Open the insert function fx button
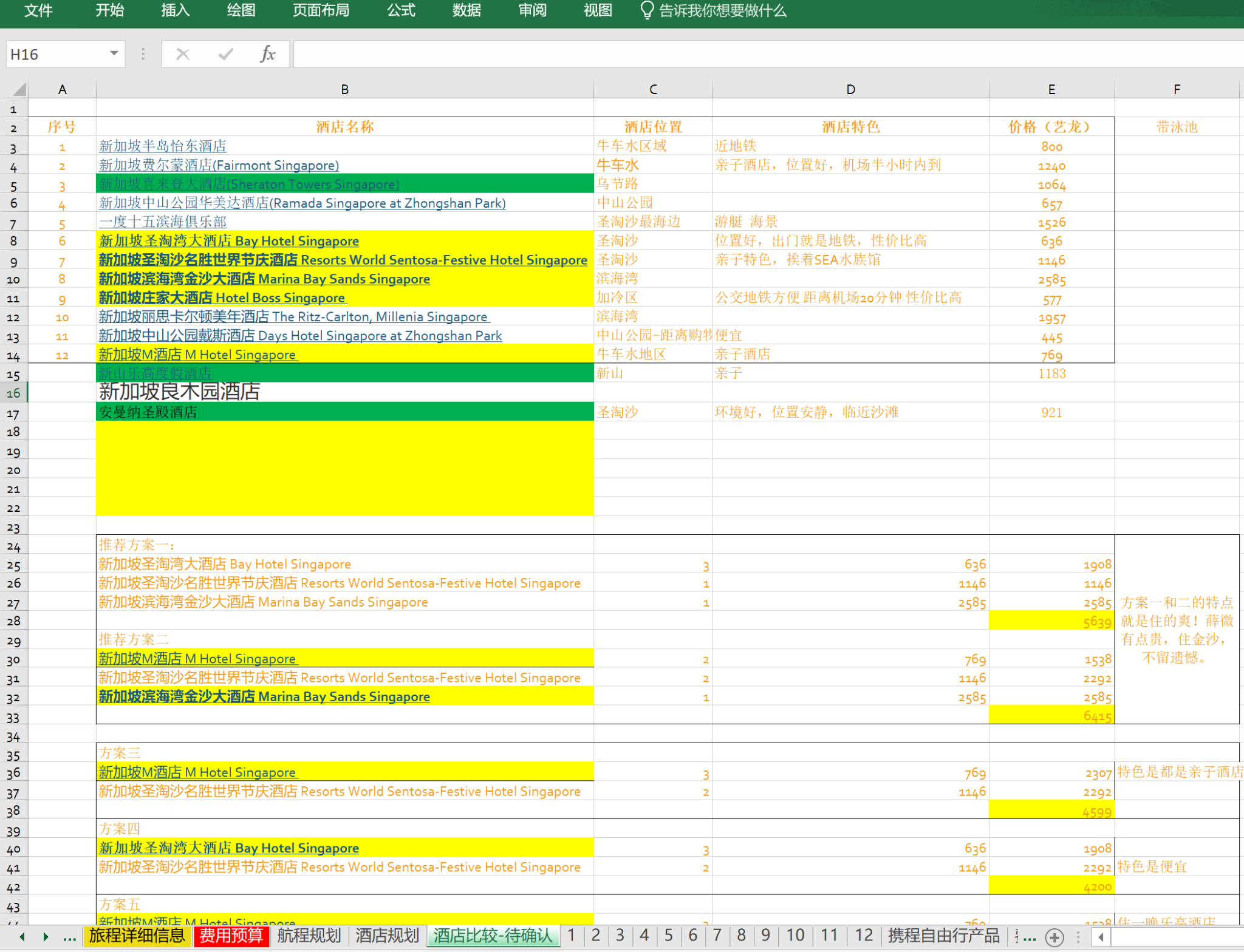This screenshot has width=1244, height=952. [267, 55]
